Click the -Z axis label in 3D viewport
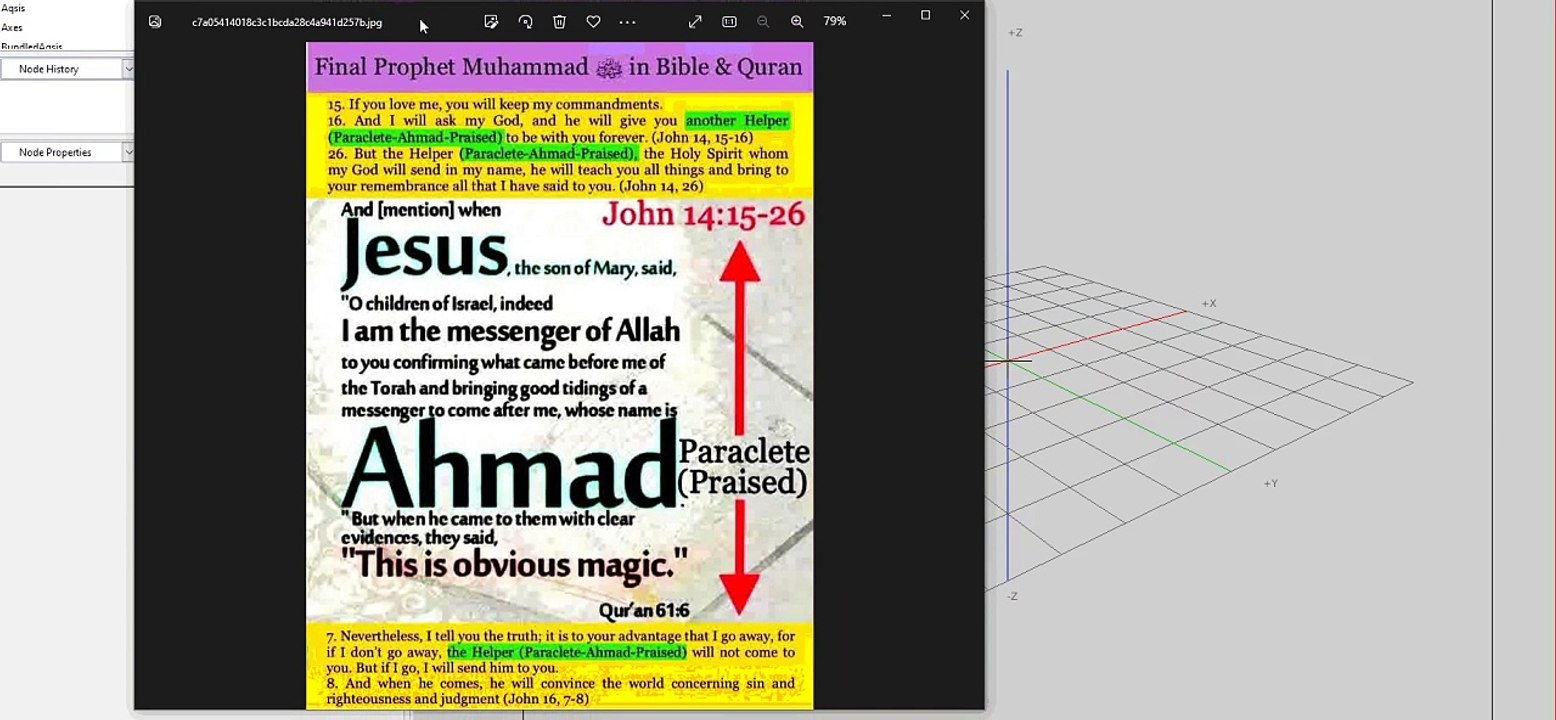 (1013, 596)
